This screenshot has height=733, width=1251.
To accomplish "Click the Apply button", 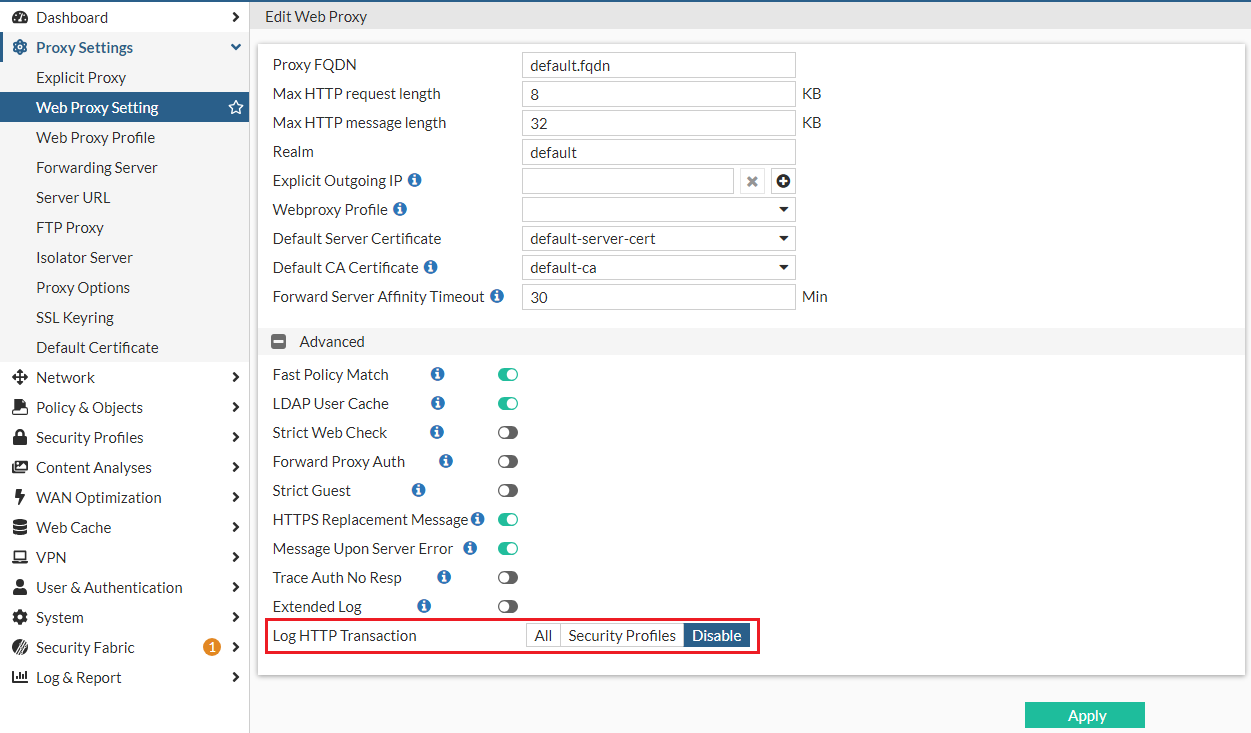I will tap(1085, 715).
